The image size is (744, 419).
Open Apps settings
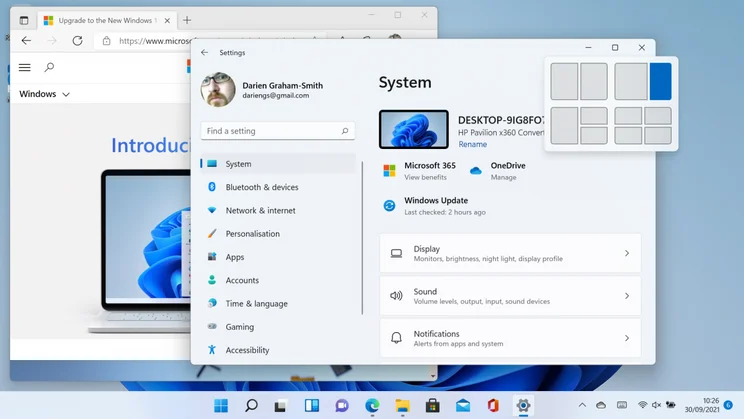[x=278, y=257]
